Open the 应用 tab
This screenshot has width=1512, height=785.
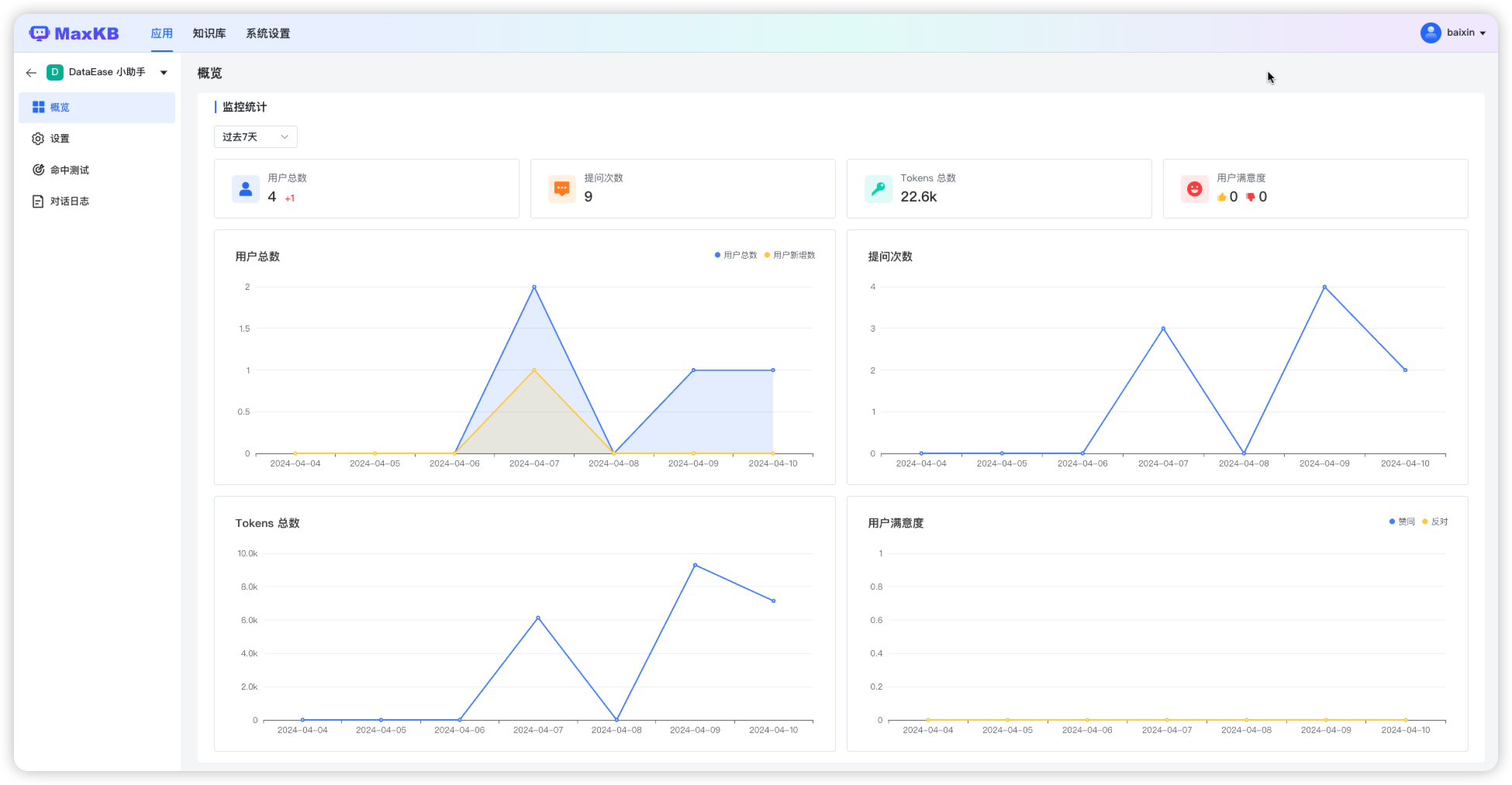pos(161,33)
